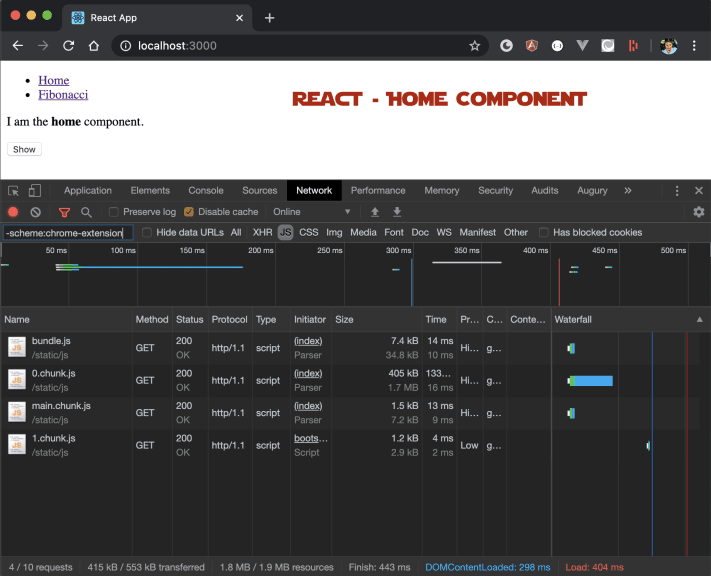The height and width of the screenshot is (576, 711).
Task: Check Hide data URLs
Action: pyautogui.click(x=146, y=233)
